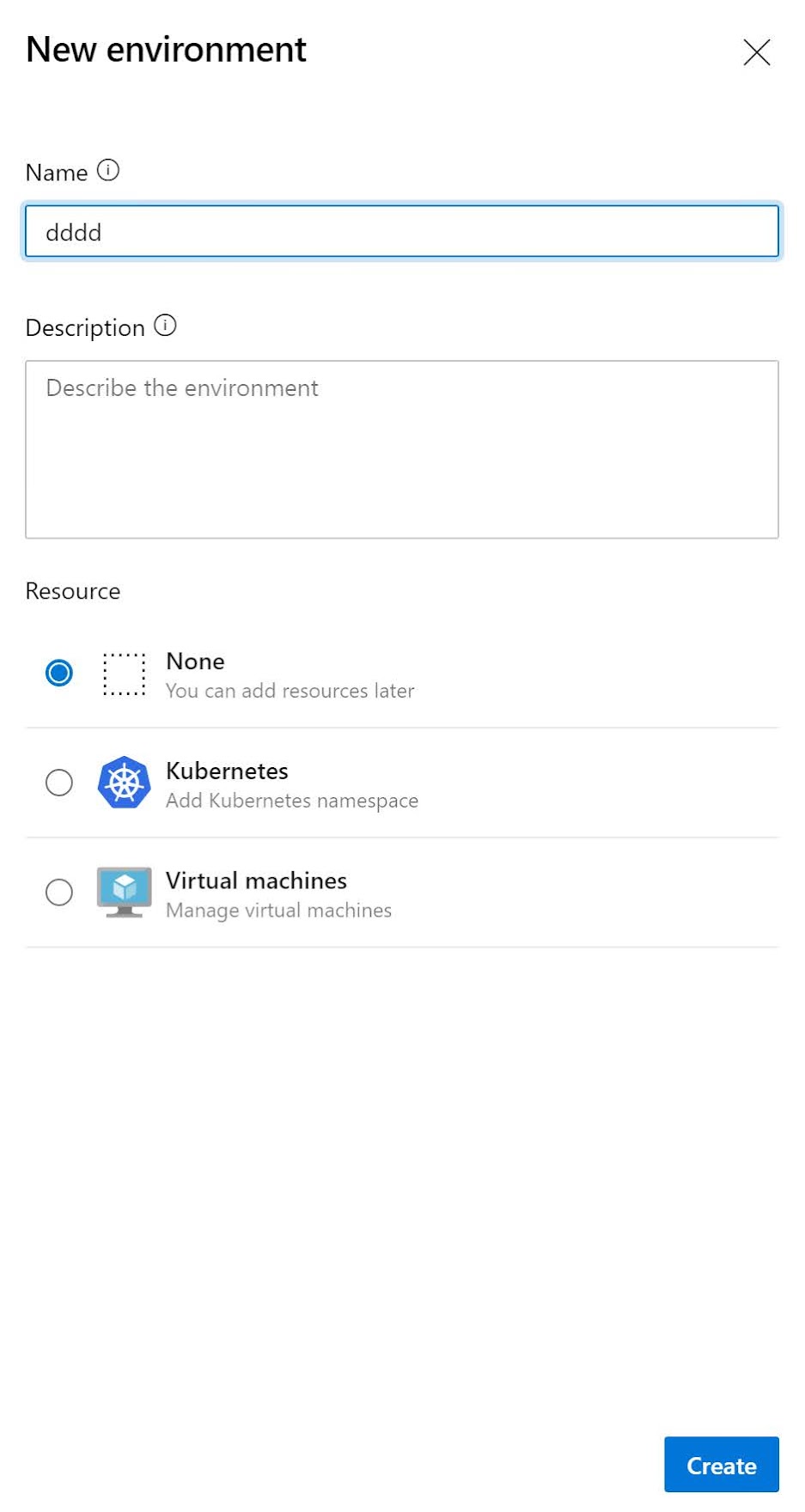Select the Kubernetes radio button

pos(59,783)
